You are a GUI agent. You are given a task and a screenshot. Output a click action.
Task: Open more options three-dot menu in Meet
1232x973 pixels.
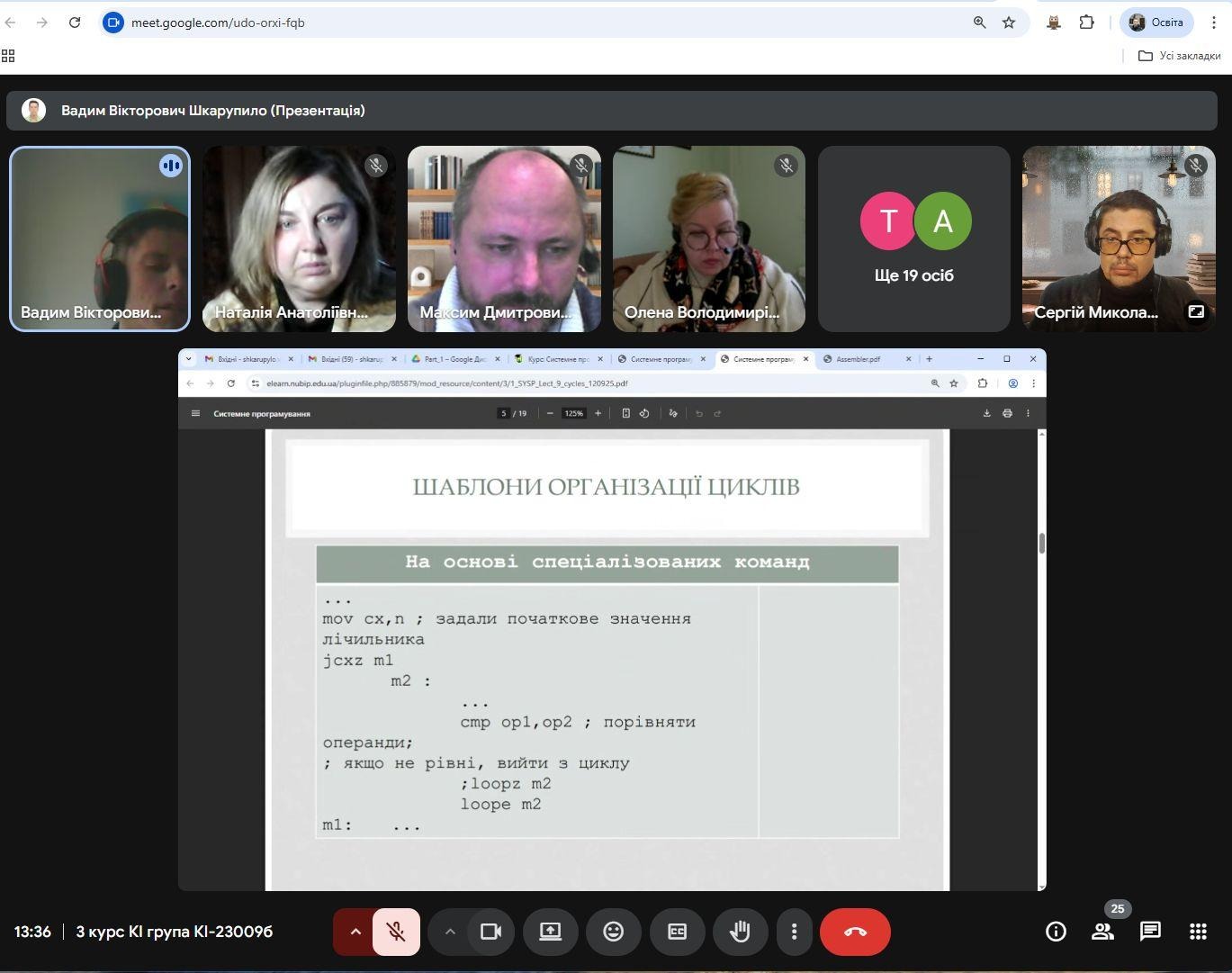(x=794, y=932)
